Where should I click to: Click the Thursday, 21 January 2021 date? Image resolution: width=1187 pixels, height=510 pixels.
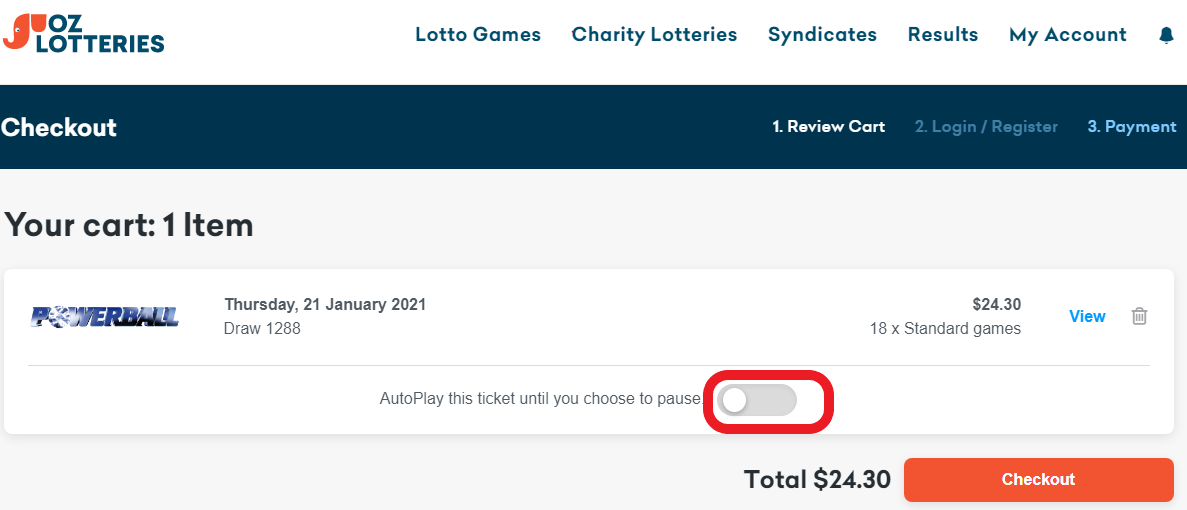tap(326, 305)
